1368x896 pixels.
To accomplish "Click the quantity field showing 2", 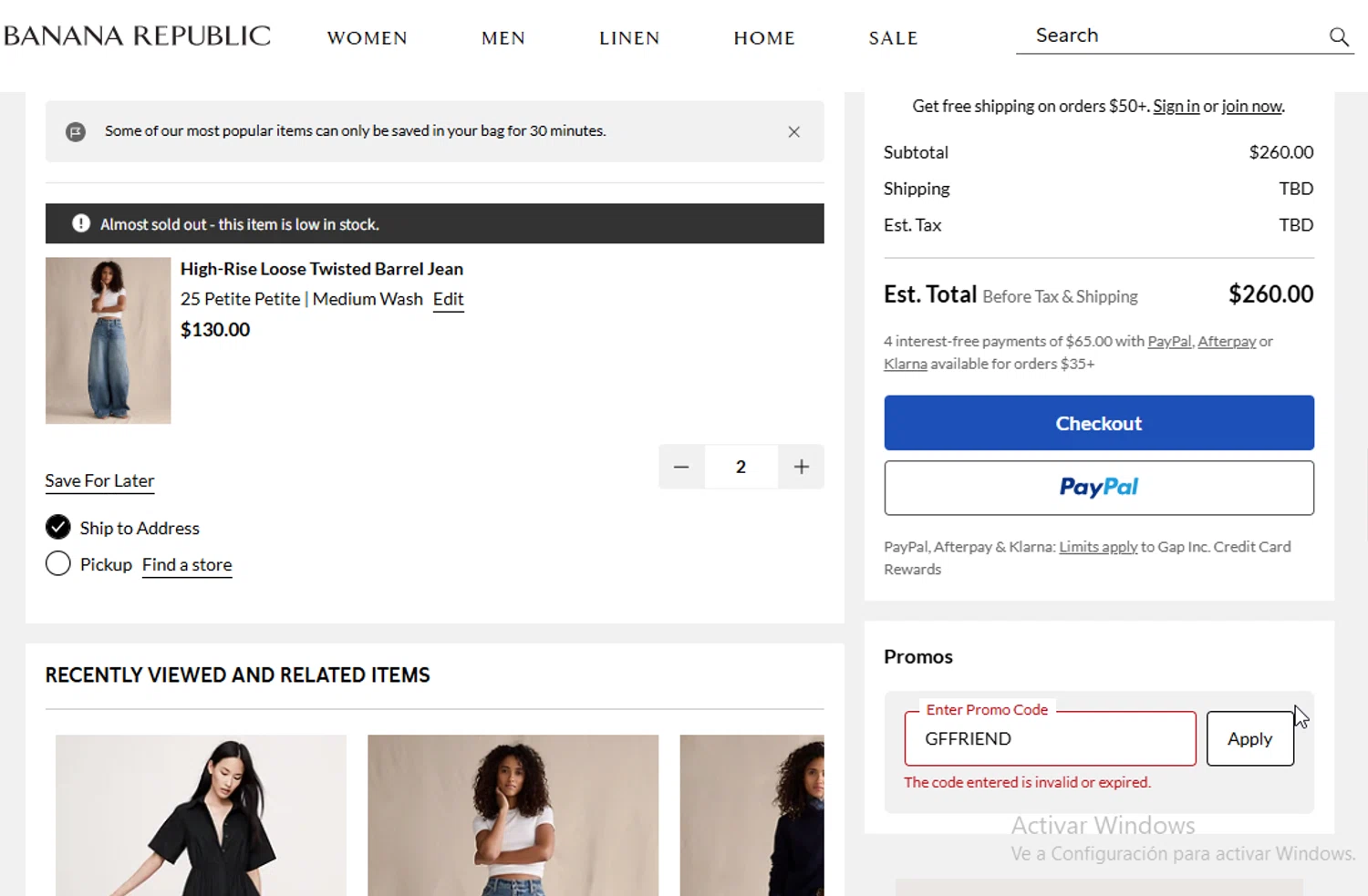I will (741, 467).
